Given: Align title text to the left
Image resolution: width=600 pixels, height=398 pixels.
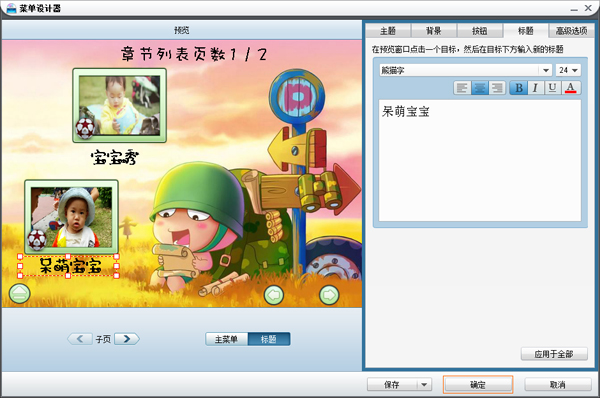Looking at the screenshot, I should click(462, 88).
